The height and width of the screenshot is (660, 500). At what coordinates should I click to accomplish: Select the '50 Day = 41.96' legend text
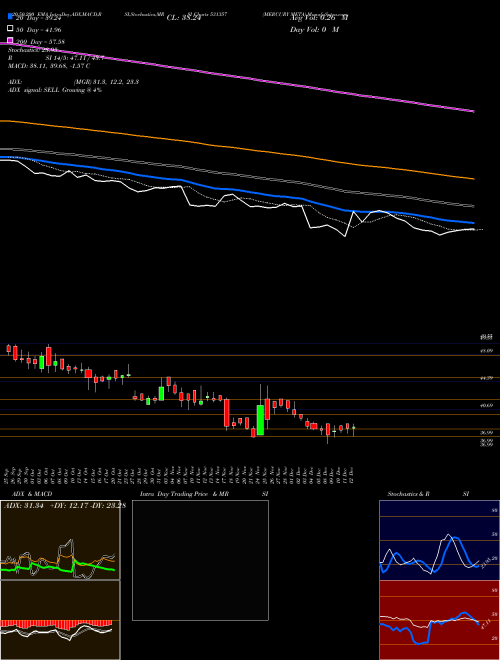point(38,30)
